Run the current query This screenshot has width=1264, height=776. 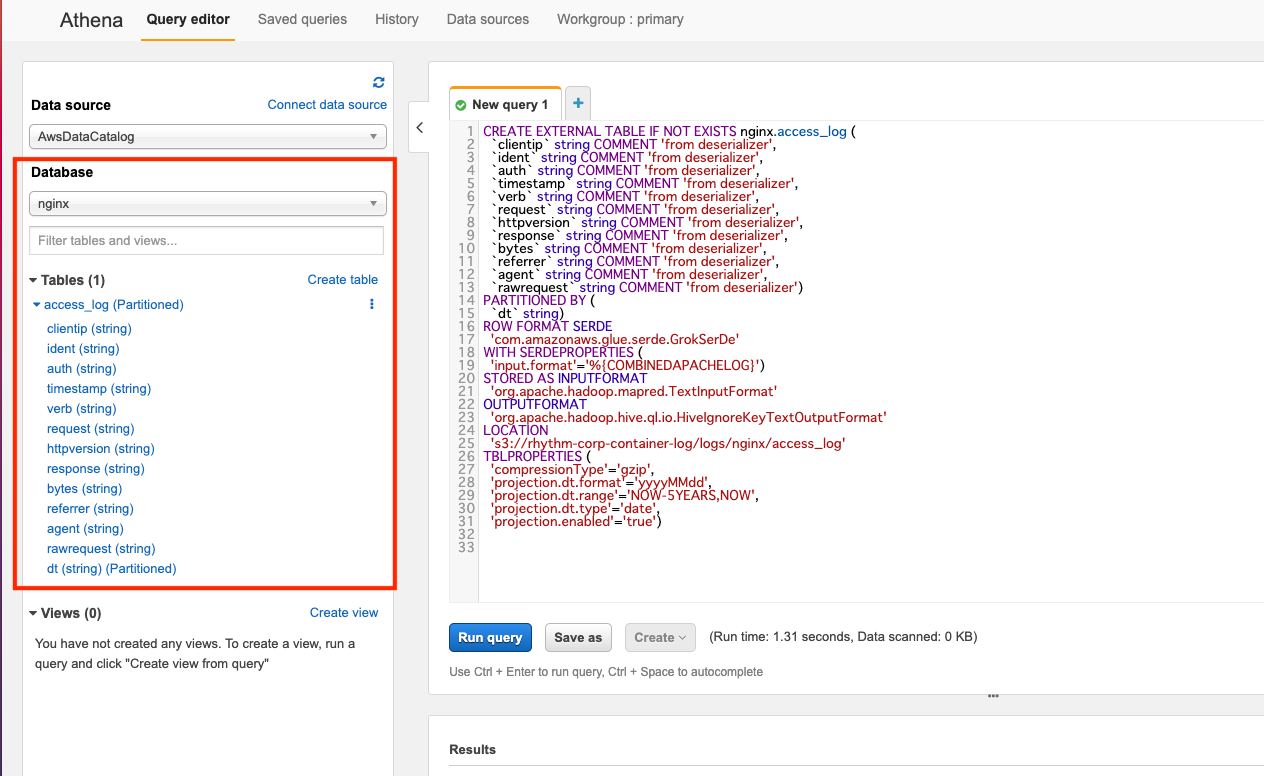pos(490,637)
